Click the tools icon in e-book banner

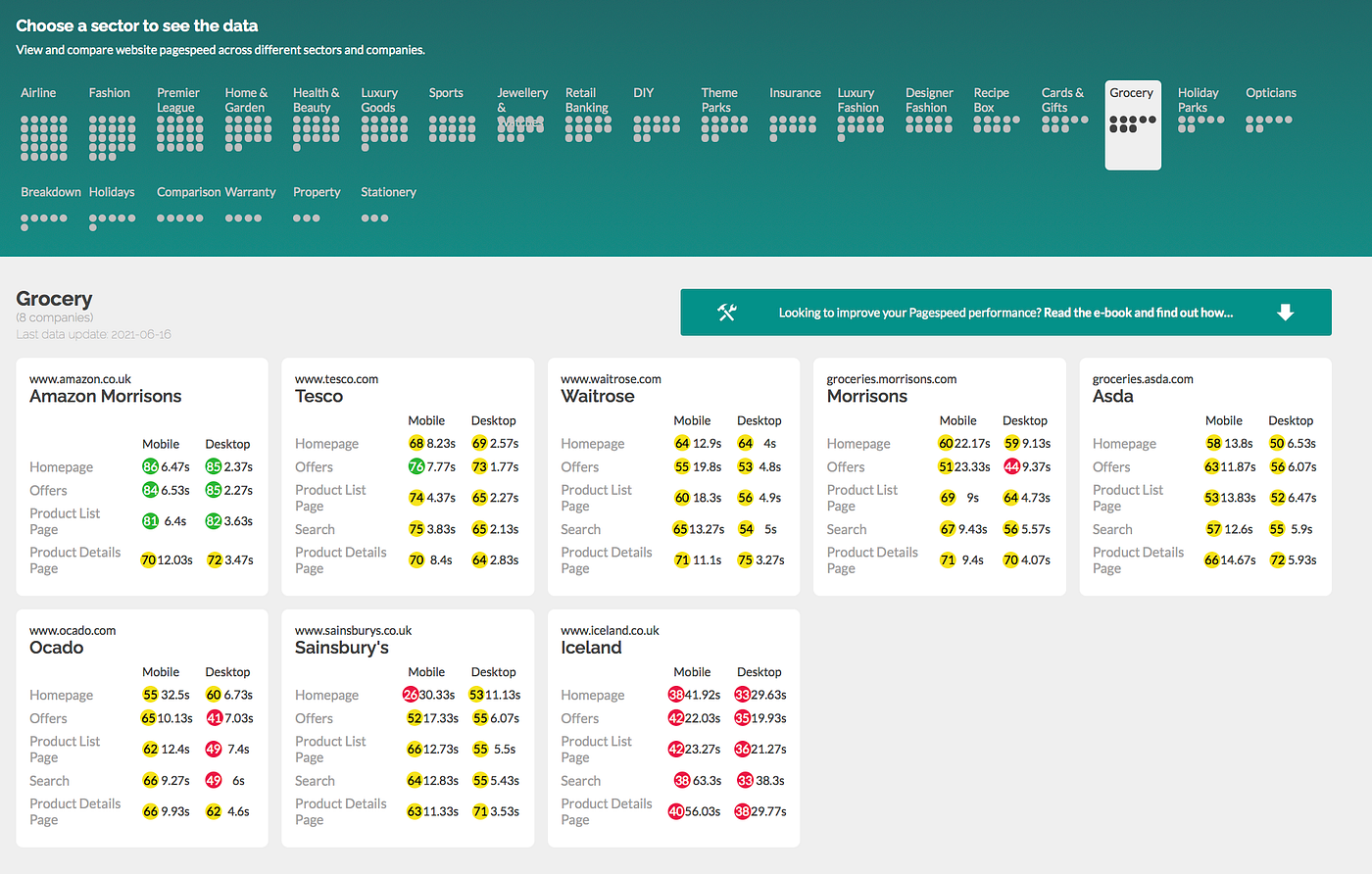[x=727, y=313]
